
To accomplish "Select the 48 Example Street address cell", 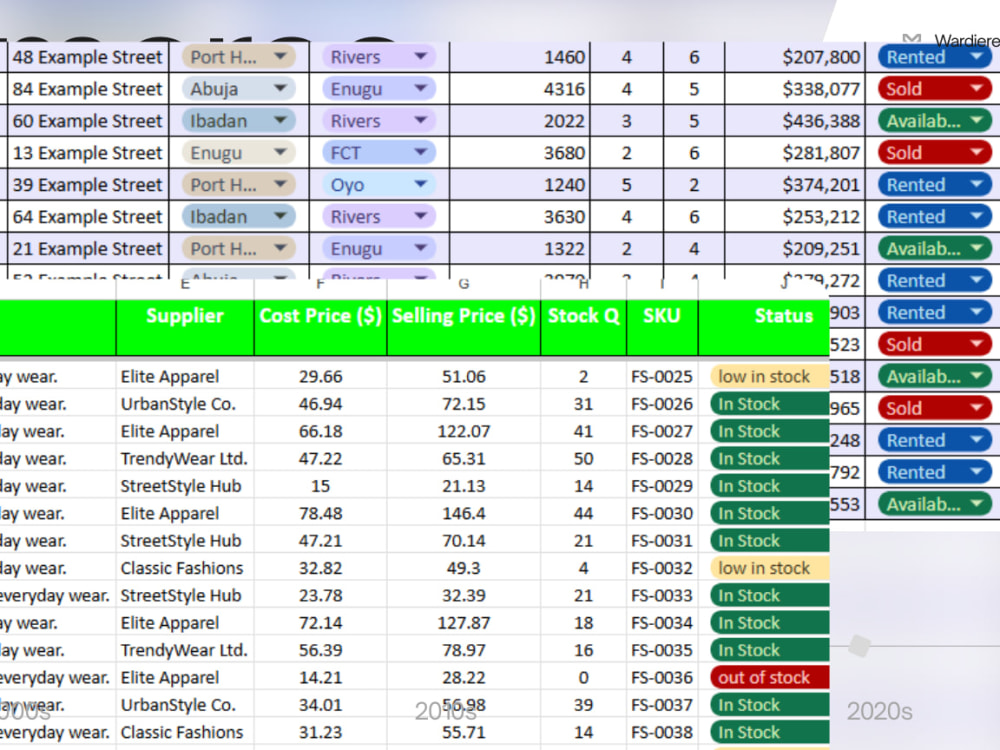I will click(x=88, y=57).
